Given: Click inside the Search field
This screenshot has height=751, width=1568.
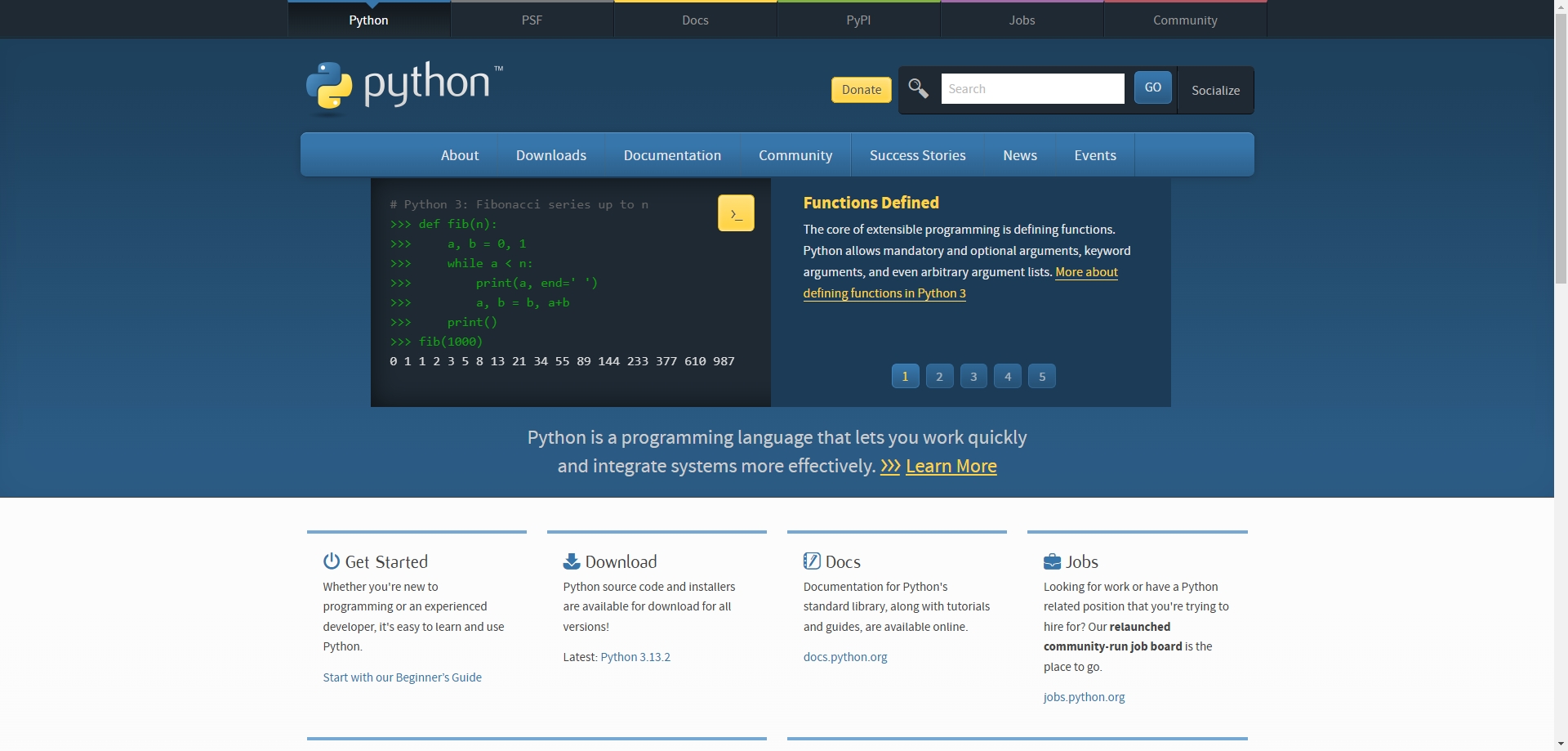Looking at the screenshot, I should tap(1032, 88).
